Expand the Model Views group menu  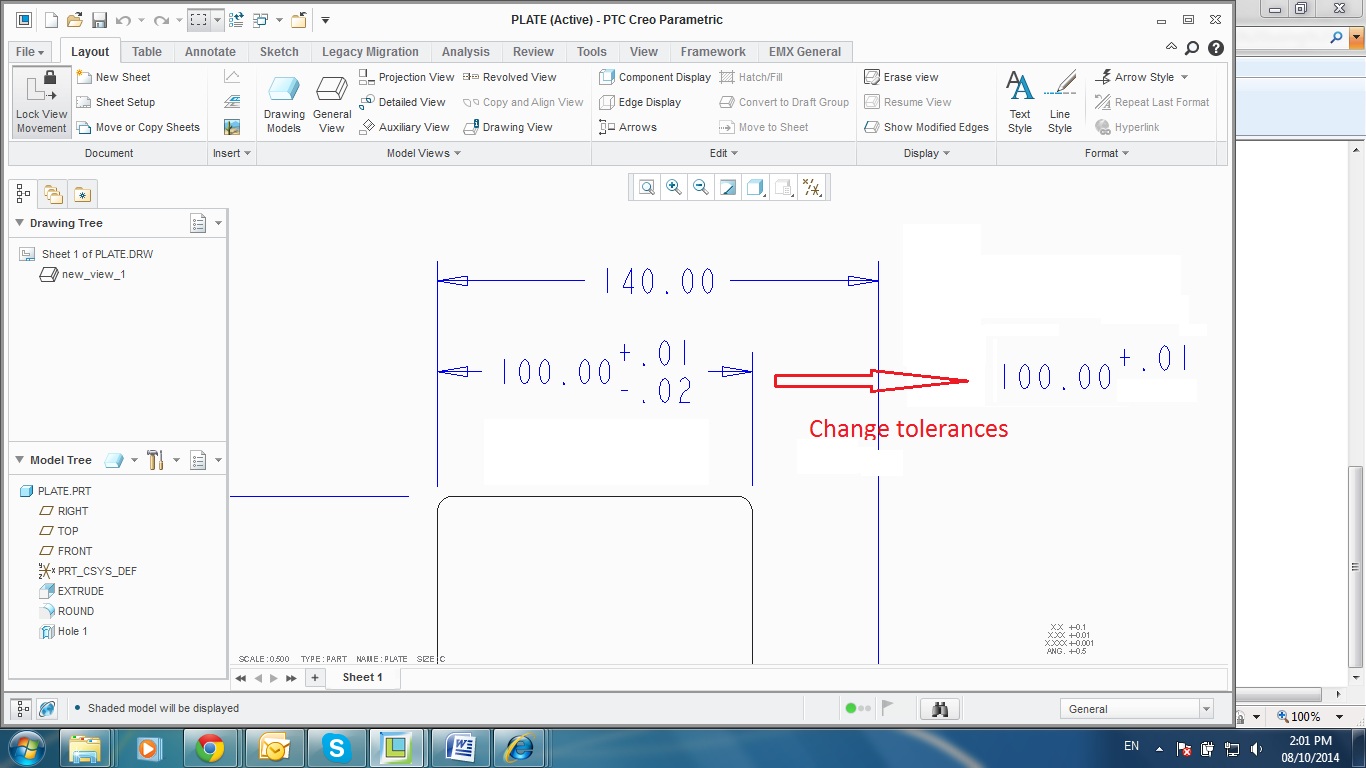pyautogui.click(x=424, y=153)
